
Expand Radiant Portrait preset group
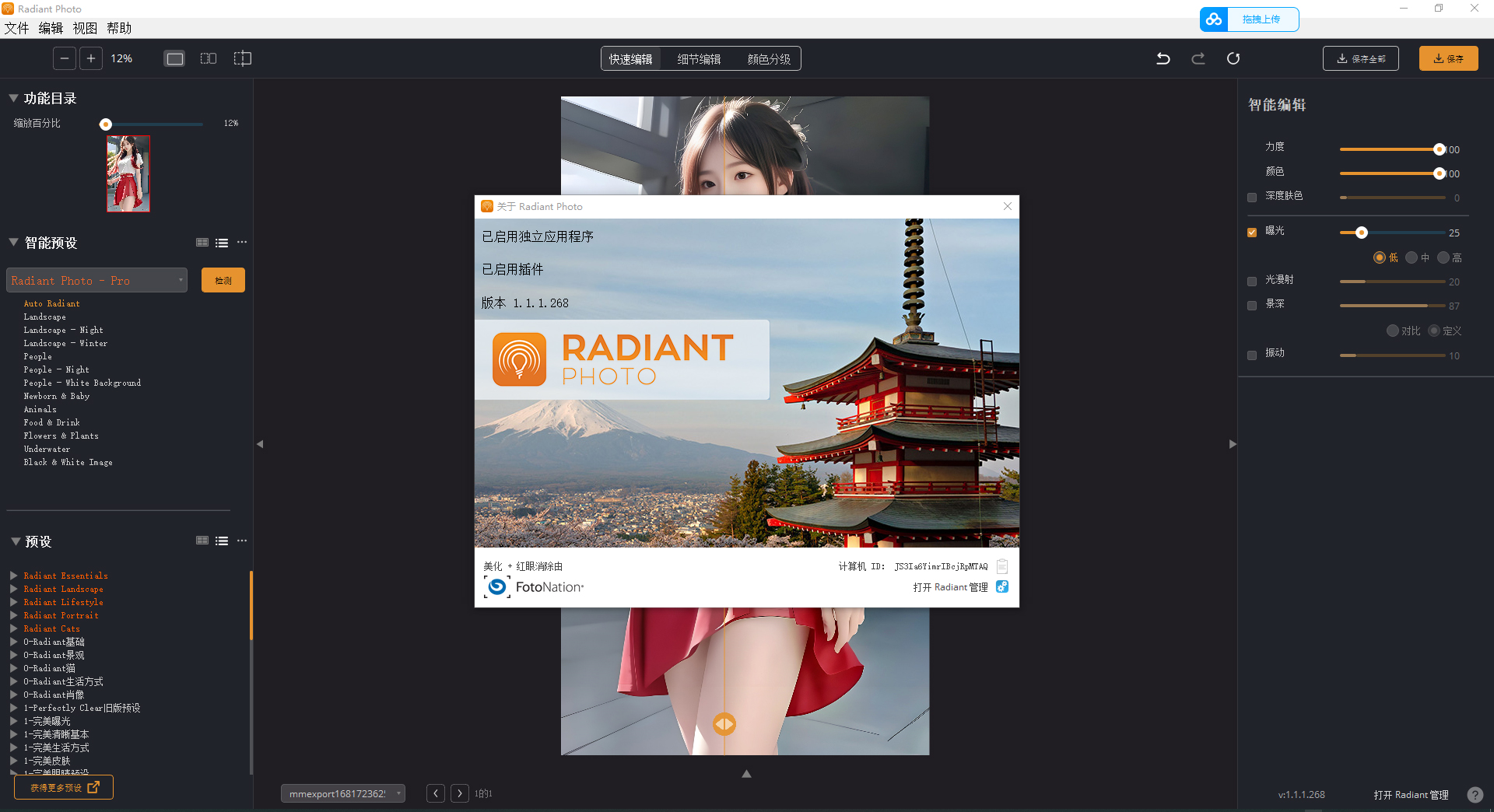click(14, 615)
